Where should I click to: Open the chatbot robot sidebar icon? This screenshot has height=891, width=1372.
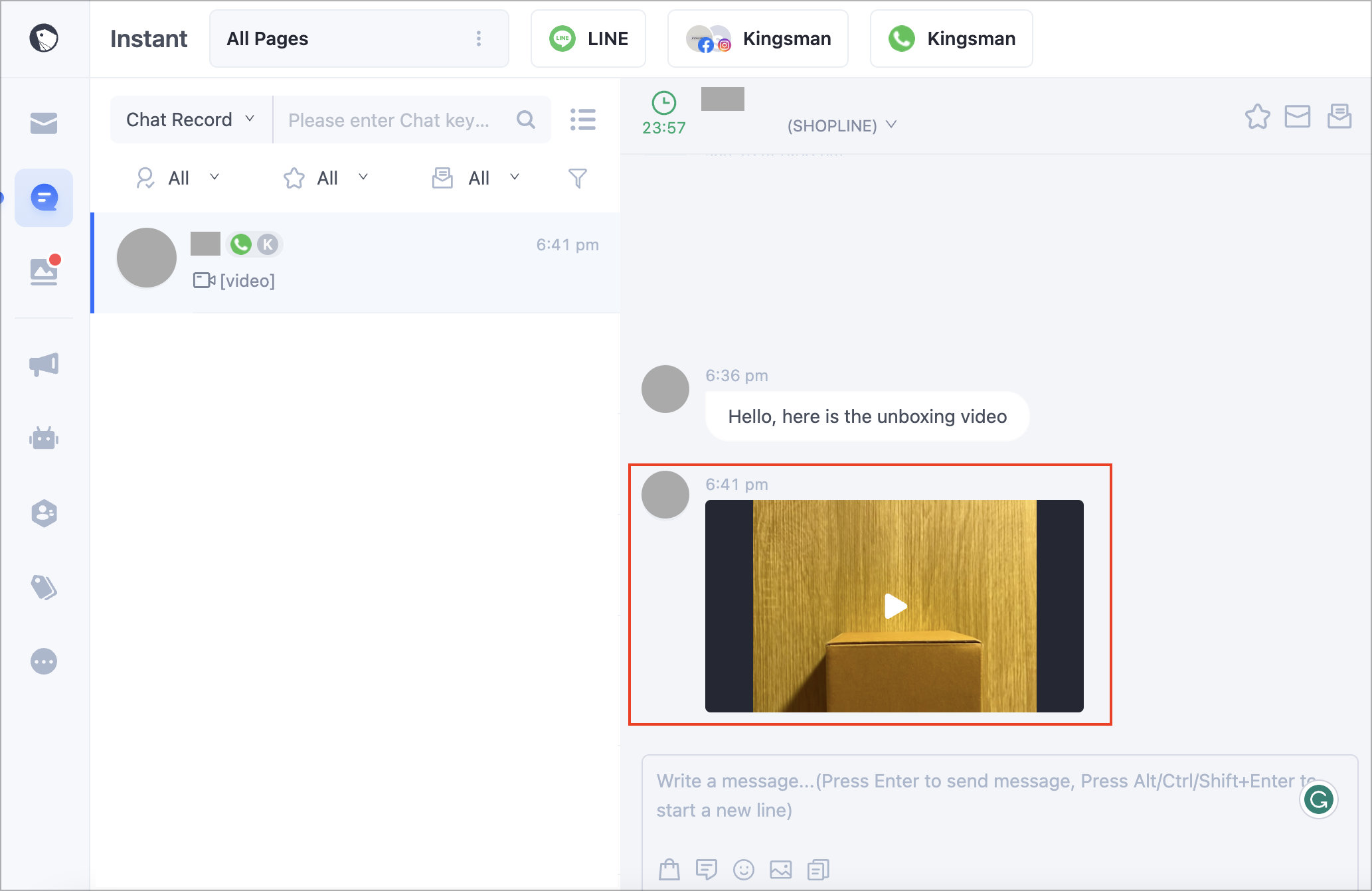point(44,438)
